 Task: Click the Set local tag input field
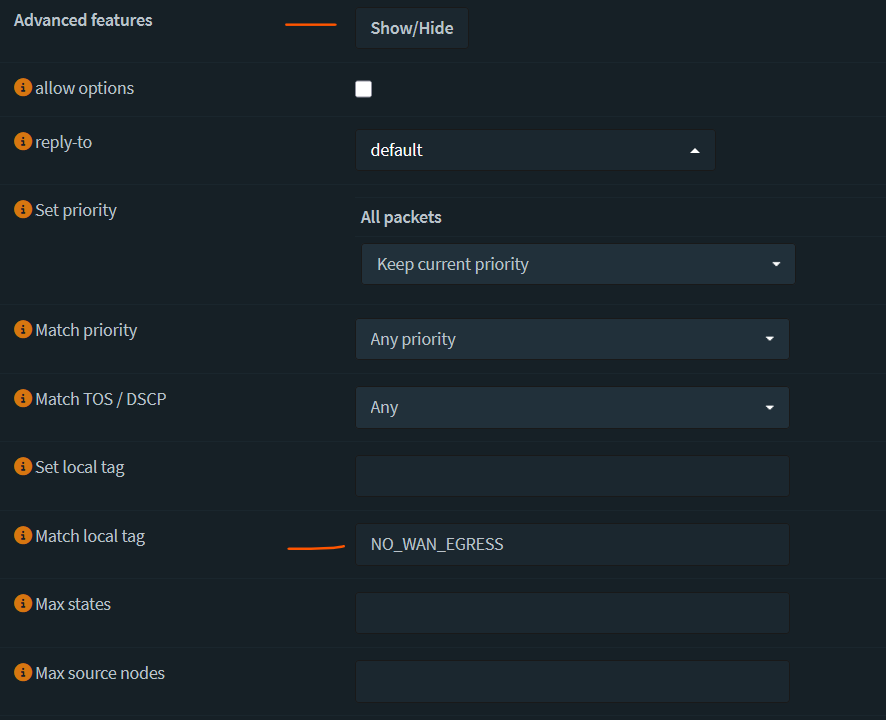[x=572, y=476]
